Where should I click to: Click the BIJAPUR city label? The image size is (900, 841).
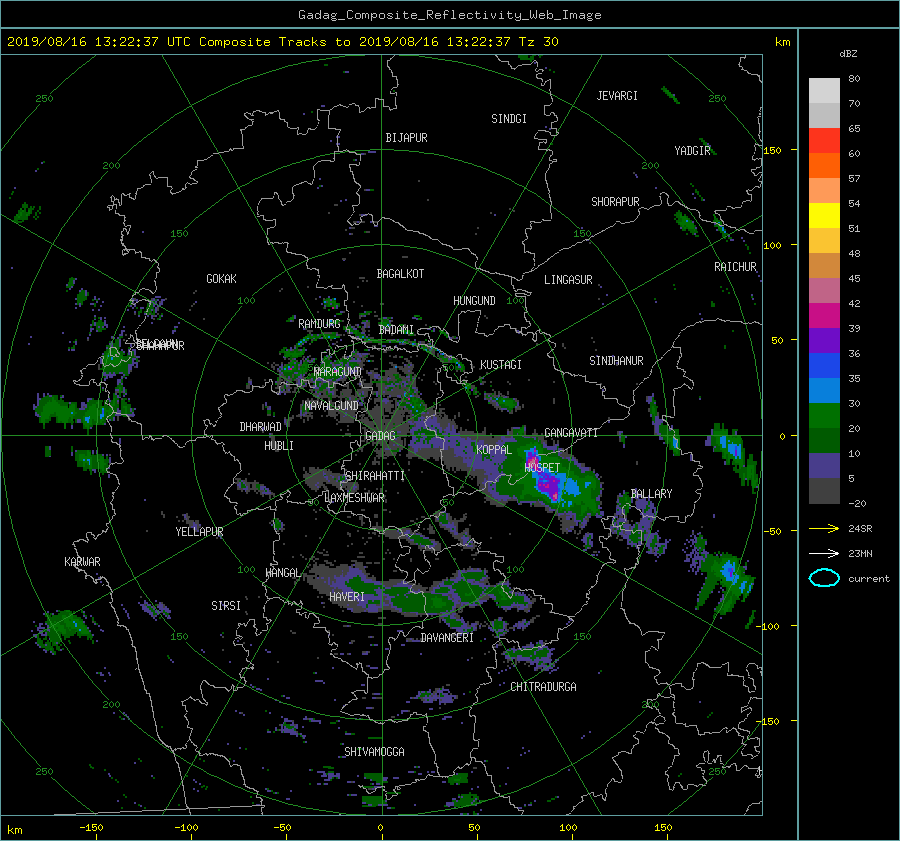pyautogui.click(x=406, y=138)
